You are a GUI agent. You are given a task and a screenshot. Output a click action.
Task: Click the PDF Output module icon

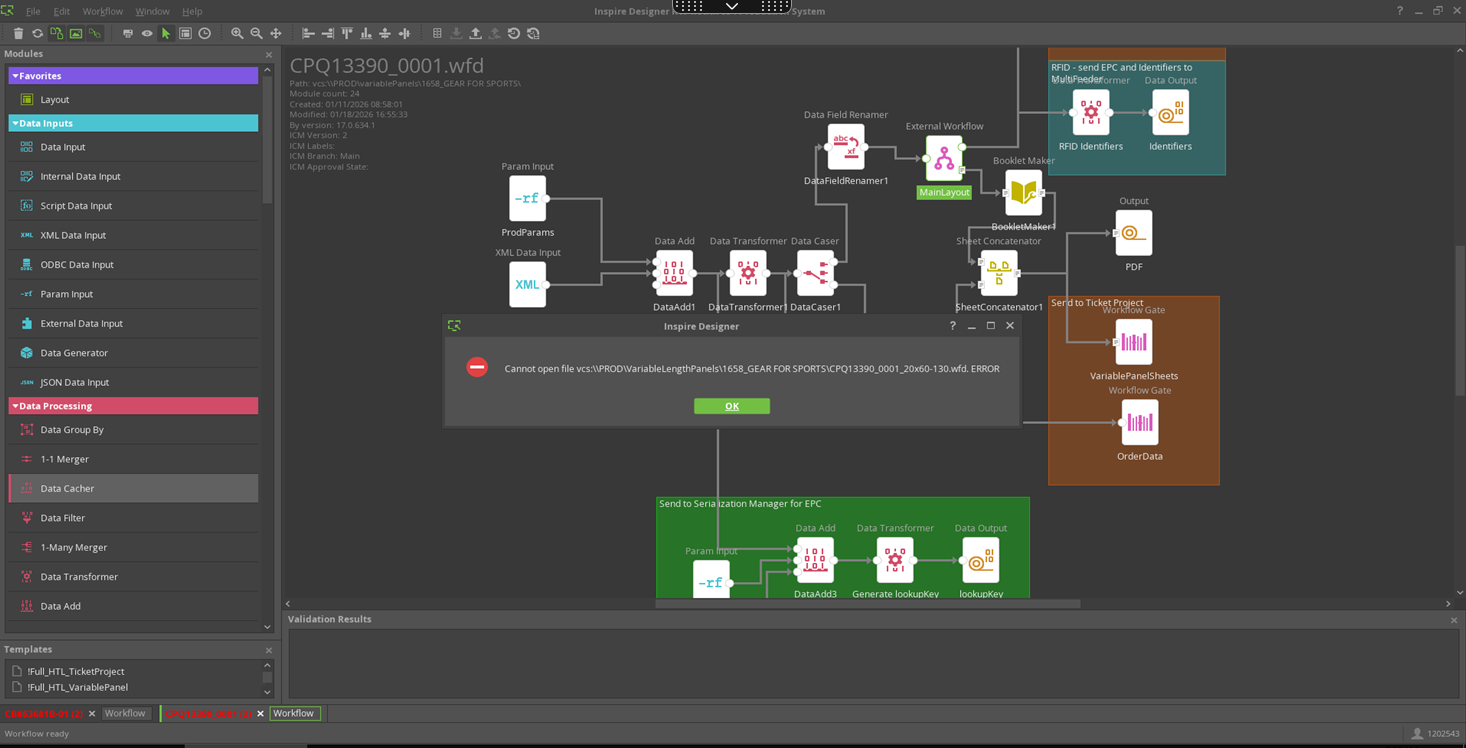point(1133,233)
